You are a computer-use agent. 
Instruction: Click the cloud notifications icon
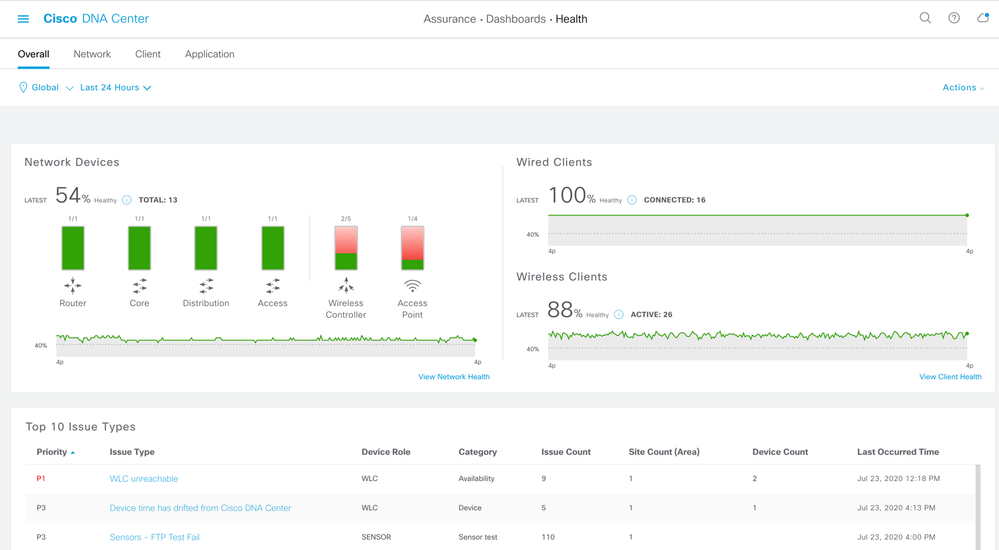983,18
